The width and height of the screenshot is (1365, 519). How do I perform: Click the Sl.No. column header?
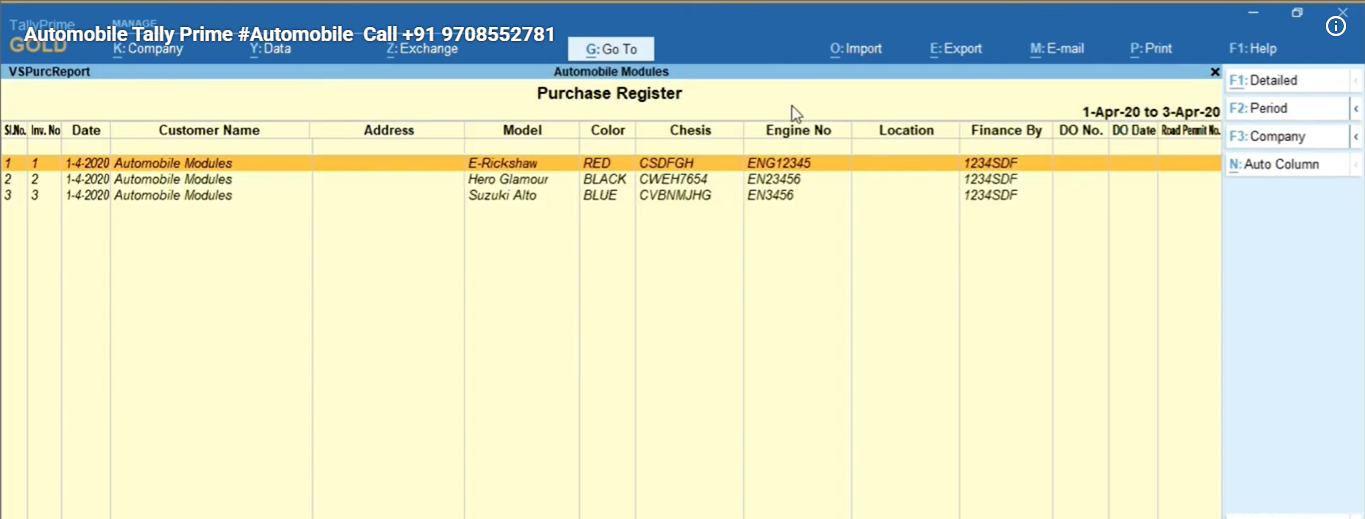[x=14, y=130]
